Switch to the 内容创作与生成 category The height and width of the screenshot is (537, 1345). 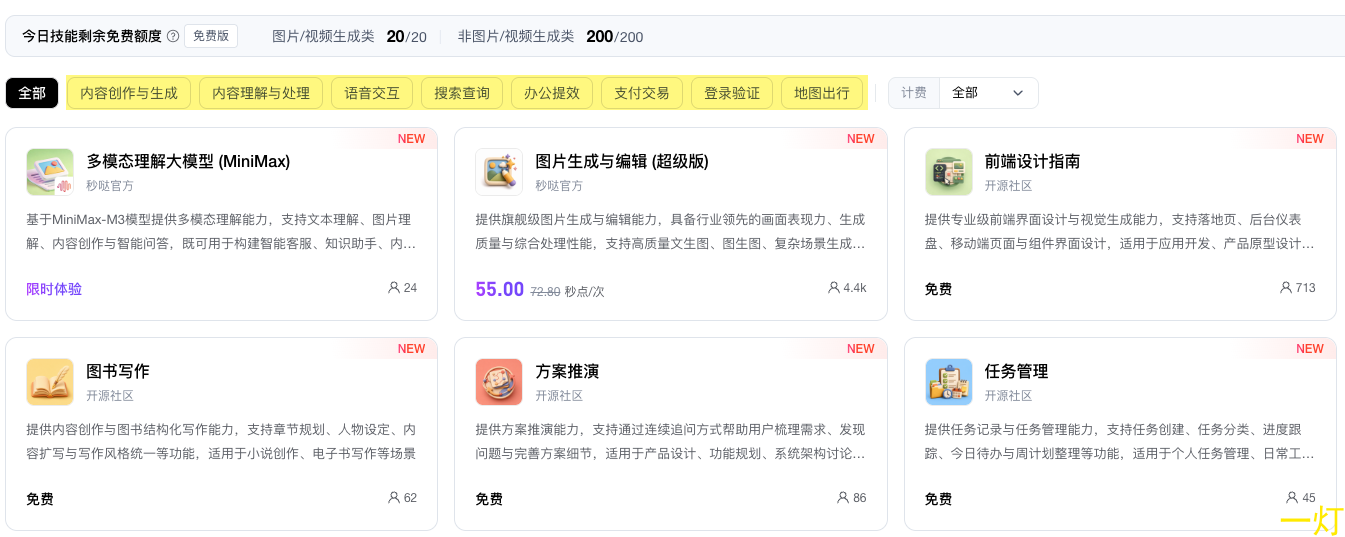pyautogui.click(x=129, y=93)
